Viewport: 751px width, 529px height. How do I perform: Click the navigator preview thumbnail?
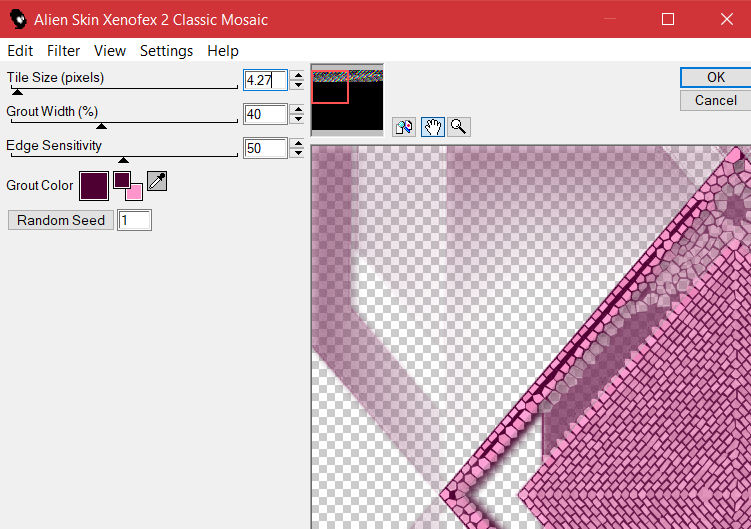point(347,100)
